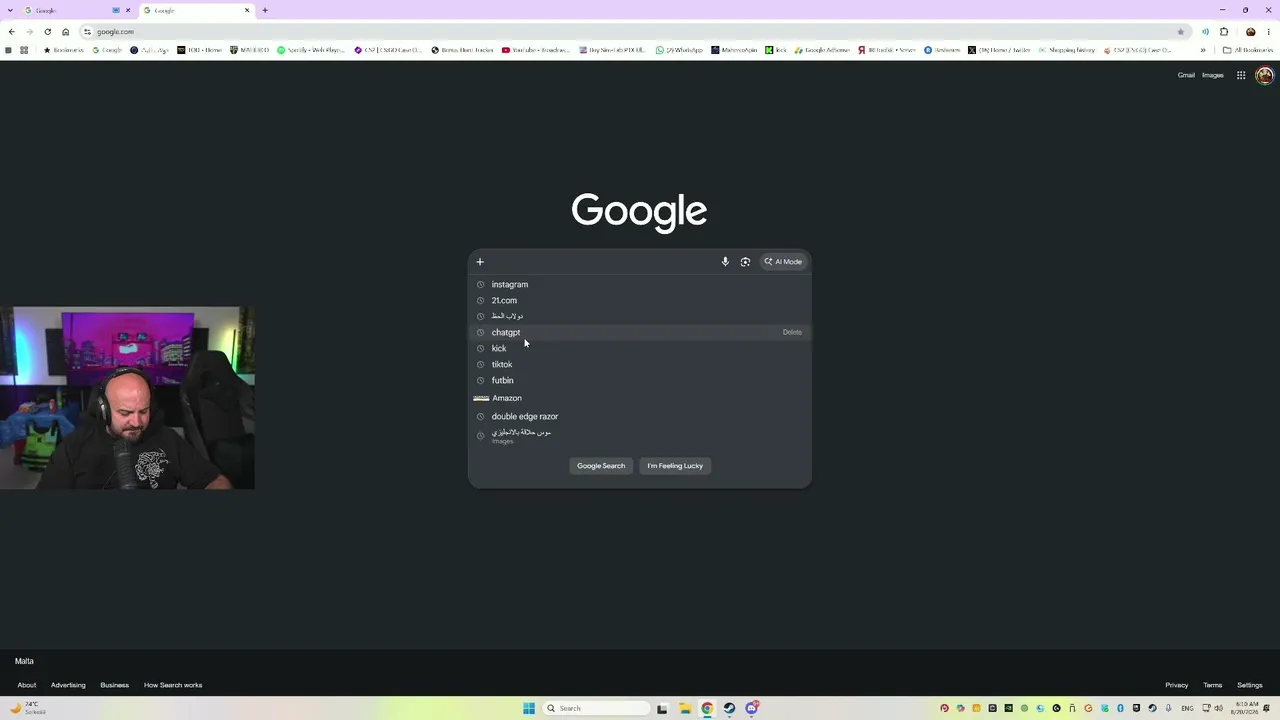Reload the page
Image resolution: width=1280 pixels, height=720 pixels.
point(47,32)
